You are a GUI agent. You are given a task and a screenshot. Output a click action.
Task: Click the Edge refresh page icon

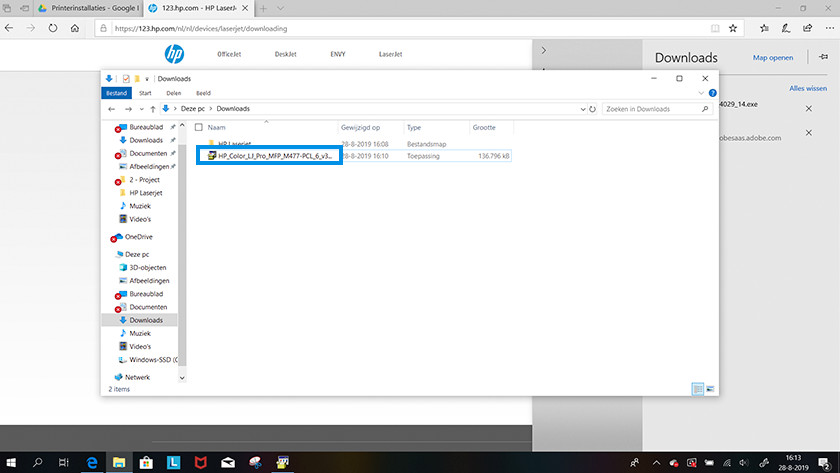pos(52,28)
